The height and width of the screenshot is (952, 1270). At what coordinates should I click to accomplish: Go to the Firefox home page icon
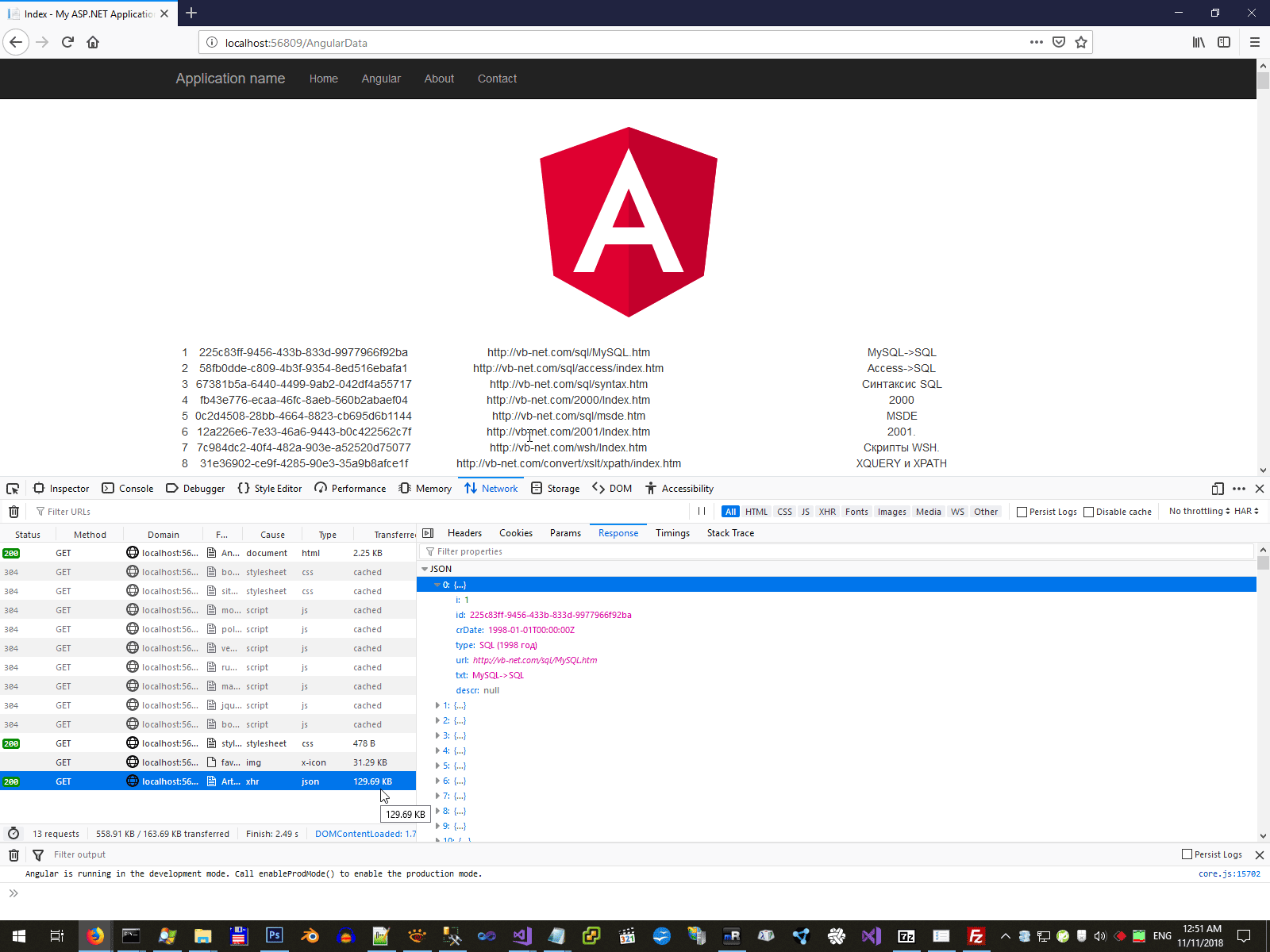(93, 42)
